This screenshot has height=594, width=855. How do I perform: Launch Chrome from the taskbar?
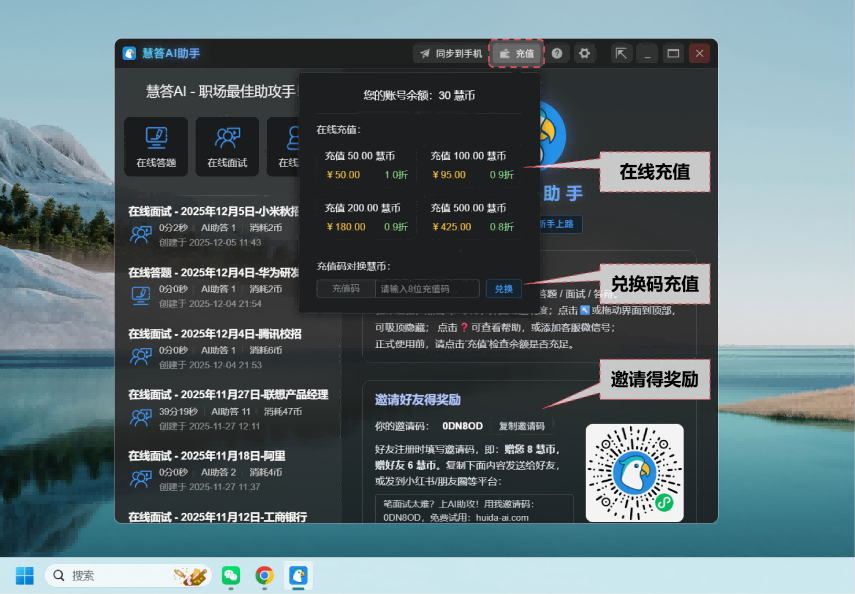[264, 575]
